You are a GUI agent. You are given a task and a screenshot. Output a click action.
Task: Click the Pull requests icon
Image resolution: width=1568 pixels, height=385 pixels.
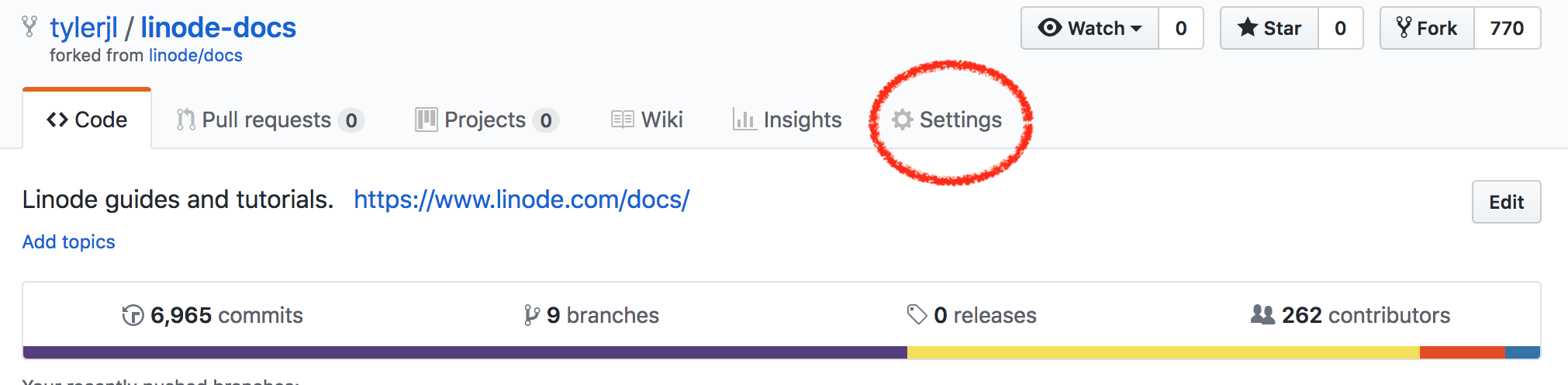[185, 120]
